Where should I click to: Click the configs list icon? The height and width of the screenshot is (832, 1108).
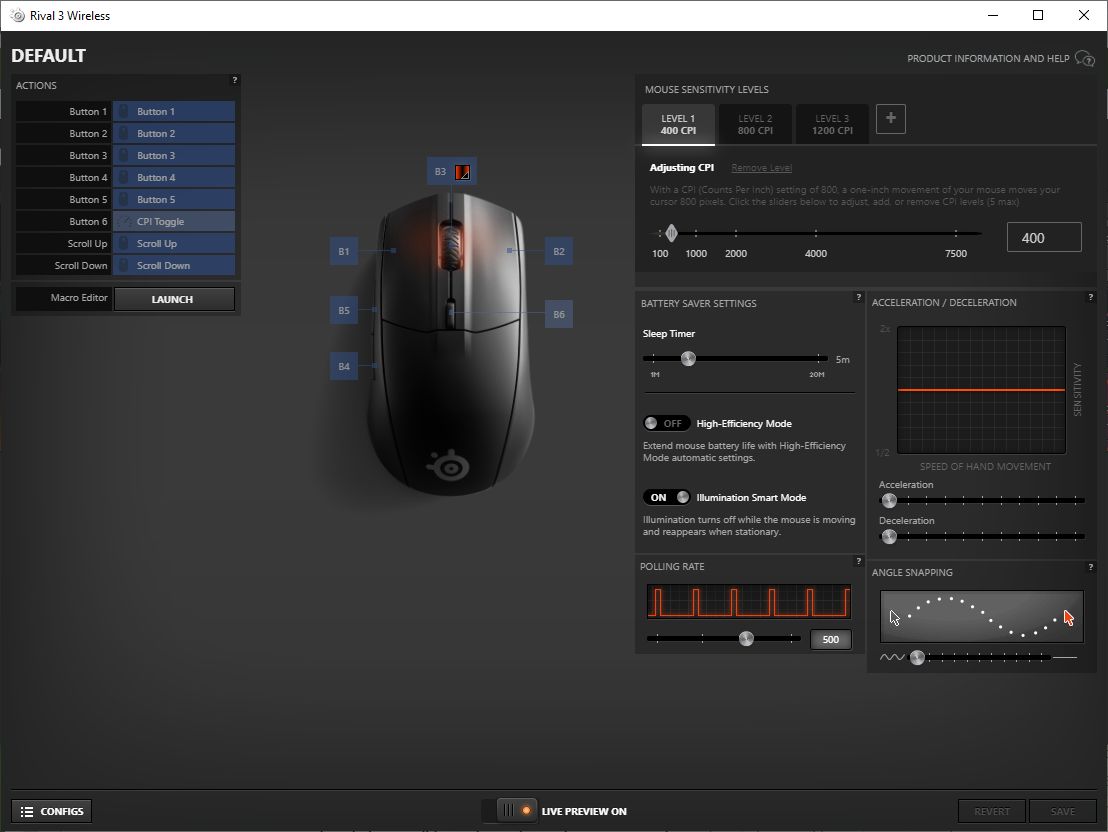point(27,812)
